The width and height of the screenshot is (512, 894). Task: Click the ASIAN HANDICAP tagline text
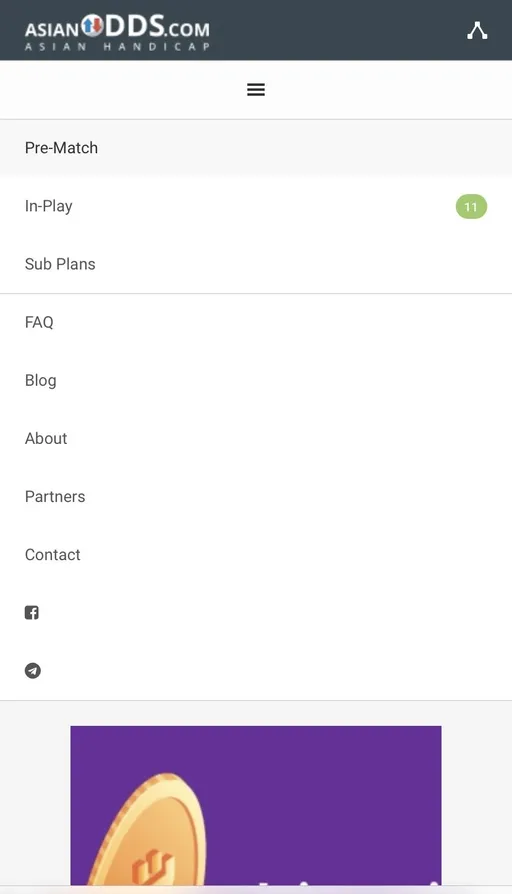click(117, 47)
